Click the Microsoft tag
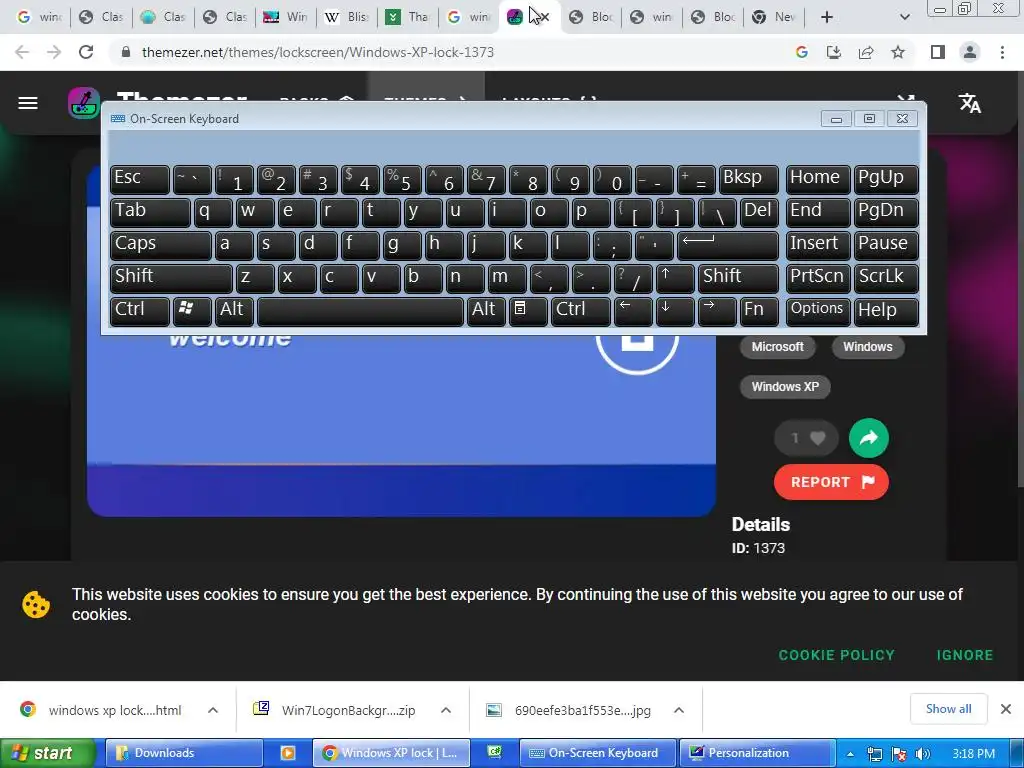 click(x=777, y=347)
